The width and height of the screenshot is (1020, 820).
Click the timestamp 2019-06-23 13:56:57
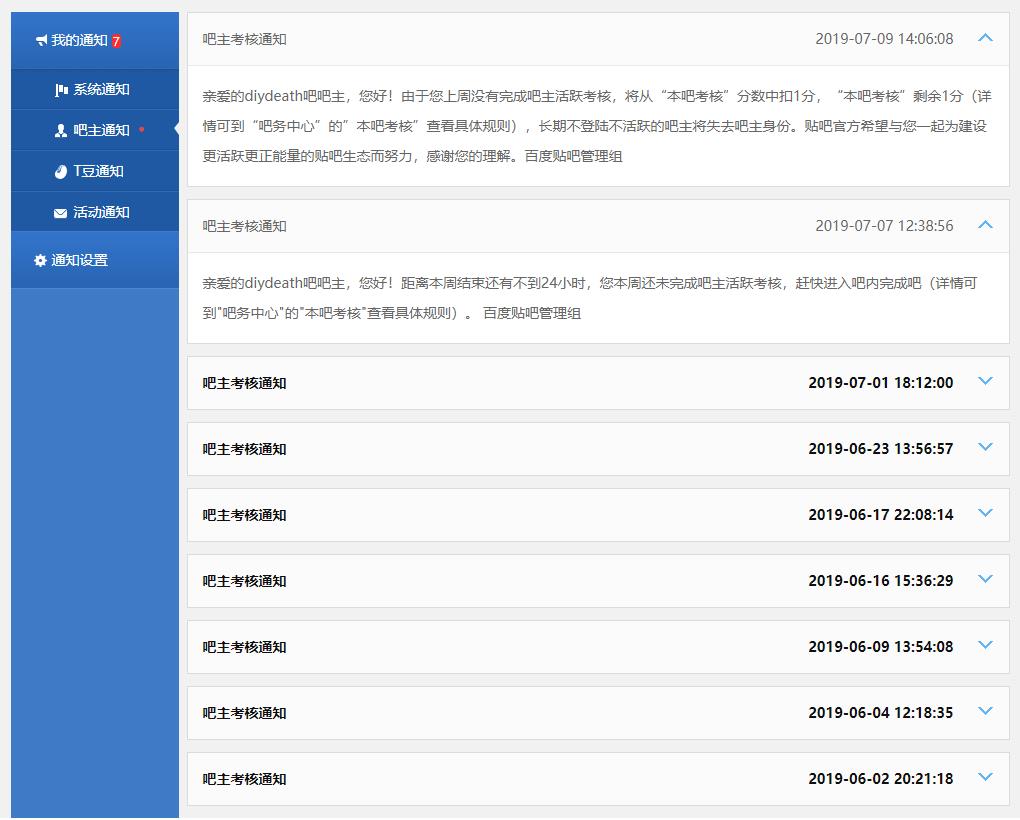pos(881,449)
